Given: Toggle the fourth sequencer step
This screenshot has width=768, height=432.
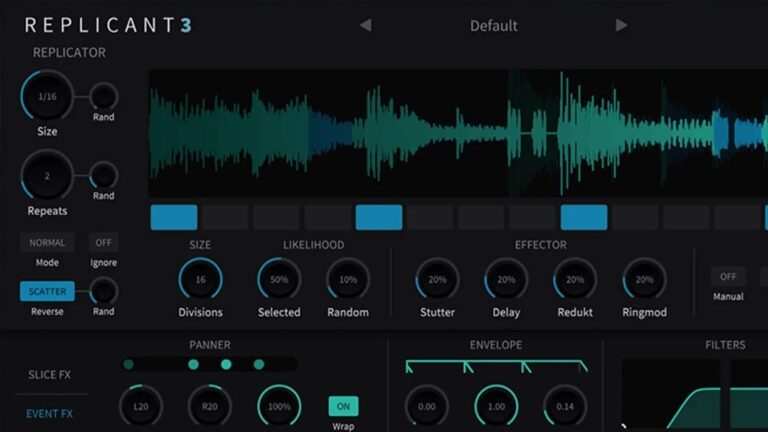Looking at the screenshot, I should (x=328, y=217).
